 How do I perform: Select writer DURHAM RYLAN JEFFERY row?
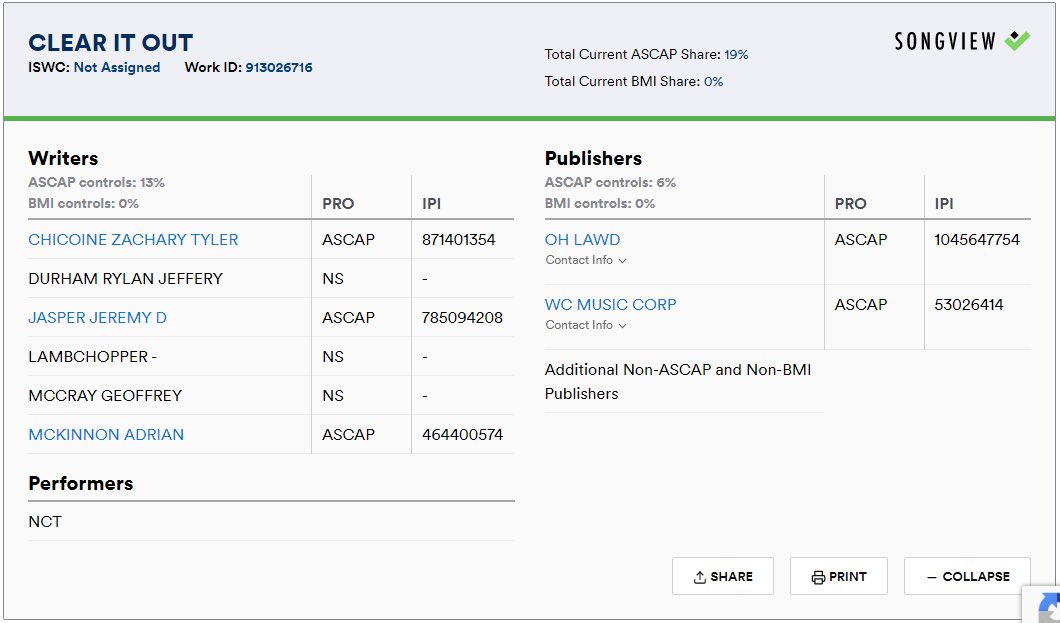coord(271,278)
